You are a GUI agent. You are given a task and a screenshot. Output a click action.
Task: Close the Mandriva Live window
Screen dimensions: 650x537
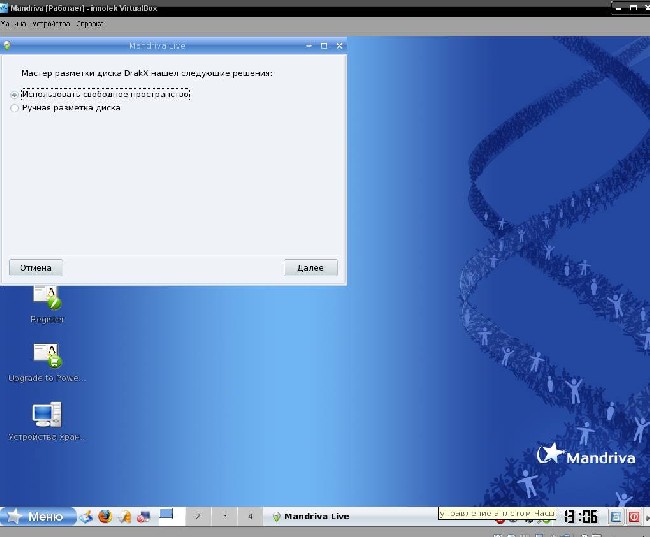coord(340,46)
